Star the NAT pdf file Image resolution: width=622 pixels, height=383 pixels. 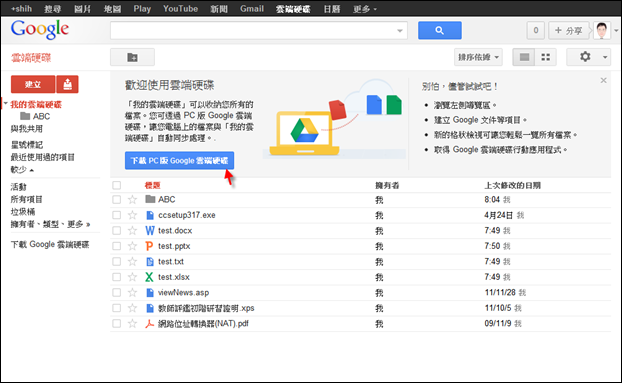point(132,324)
